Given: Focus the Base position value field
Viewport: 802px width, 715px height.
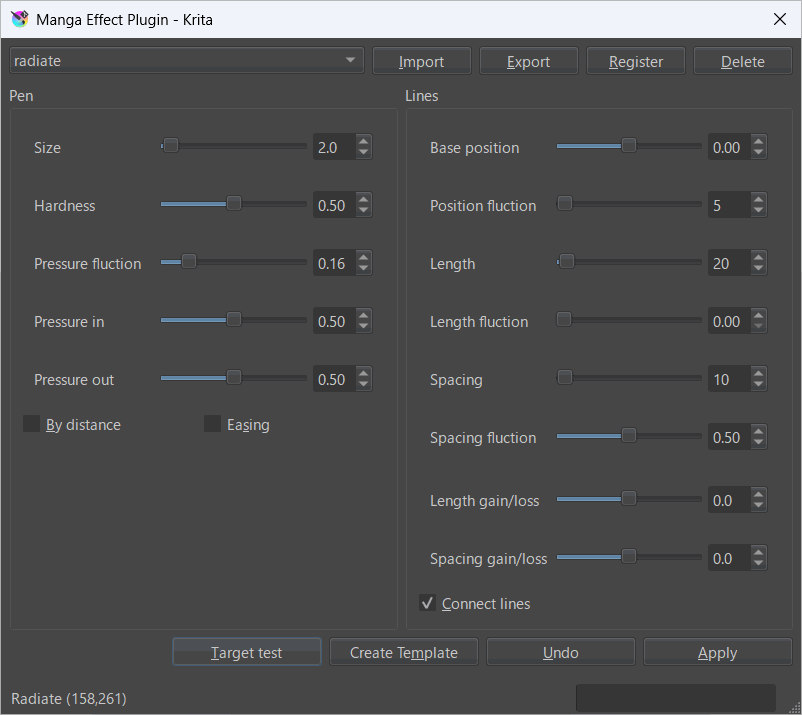Looking at the screenshot, I should coord(729,147).
